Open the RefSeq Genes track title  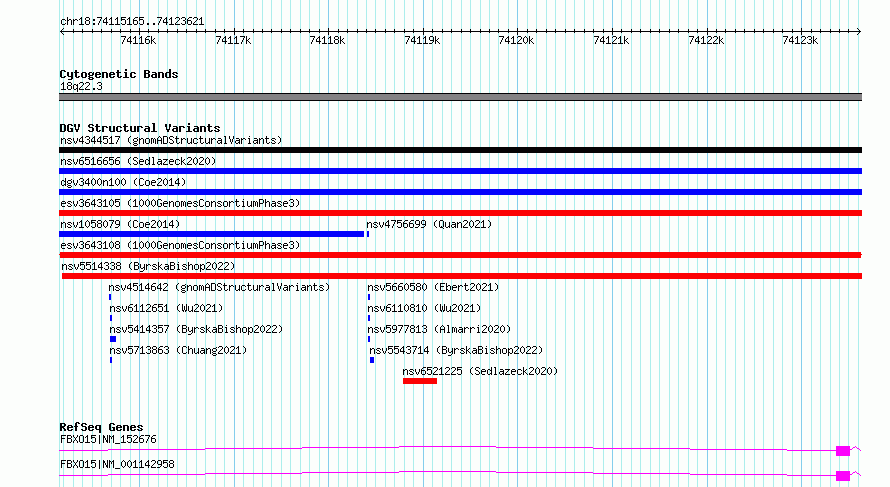pos(101,427)
